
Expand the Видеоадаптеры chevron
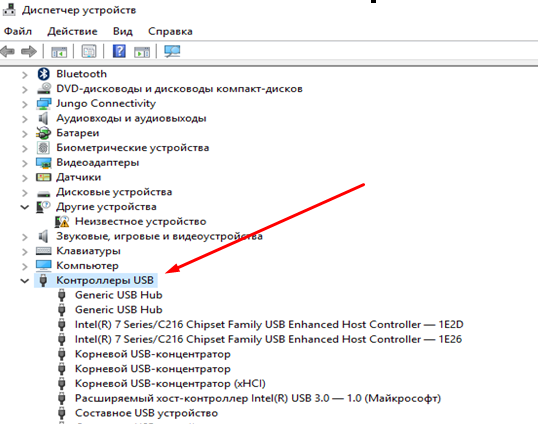[25, 163]
